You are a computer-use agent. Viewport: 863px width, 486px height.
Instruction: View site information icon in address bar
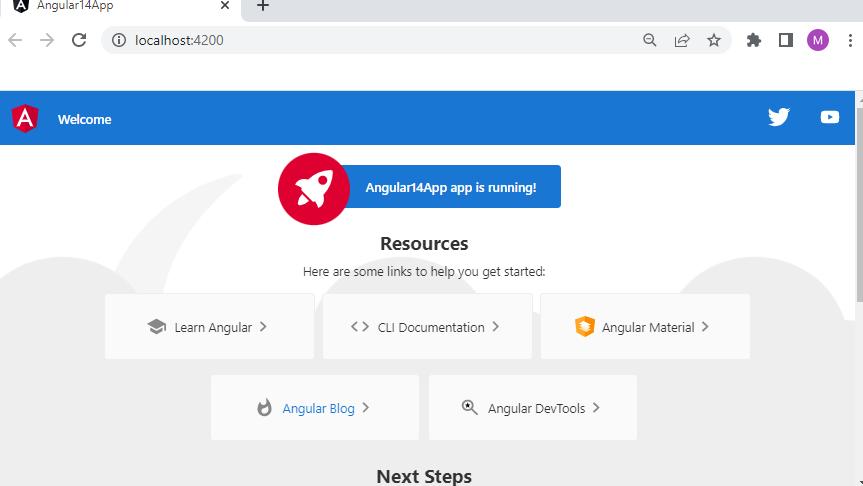(x=119, y=40)
